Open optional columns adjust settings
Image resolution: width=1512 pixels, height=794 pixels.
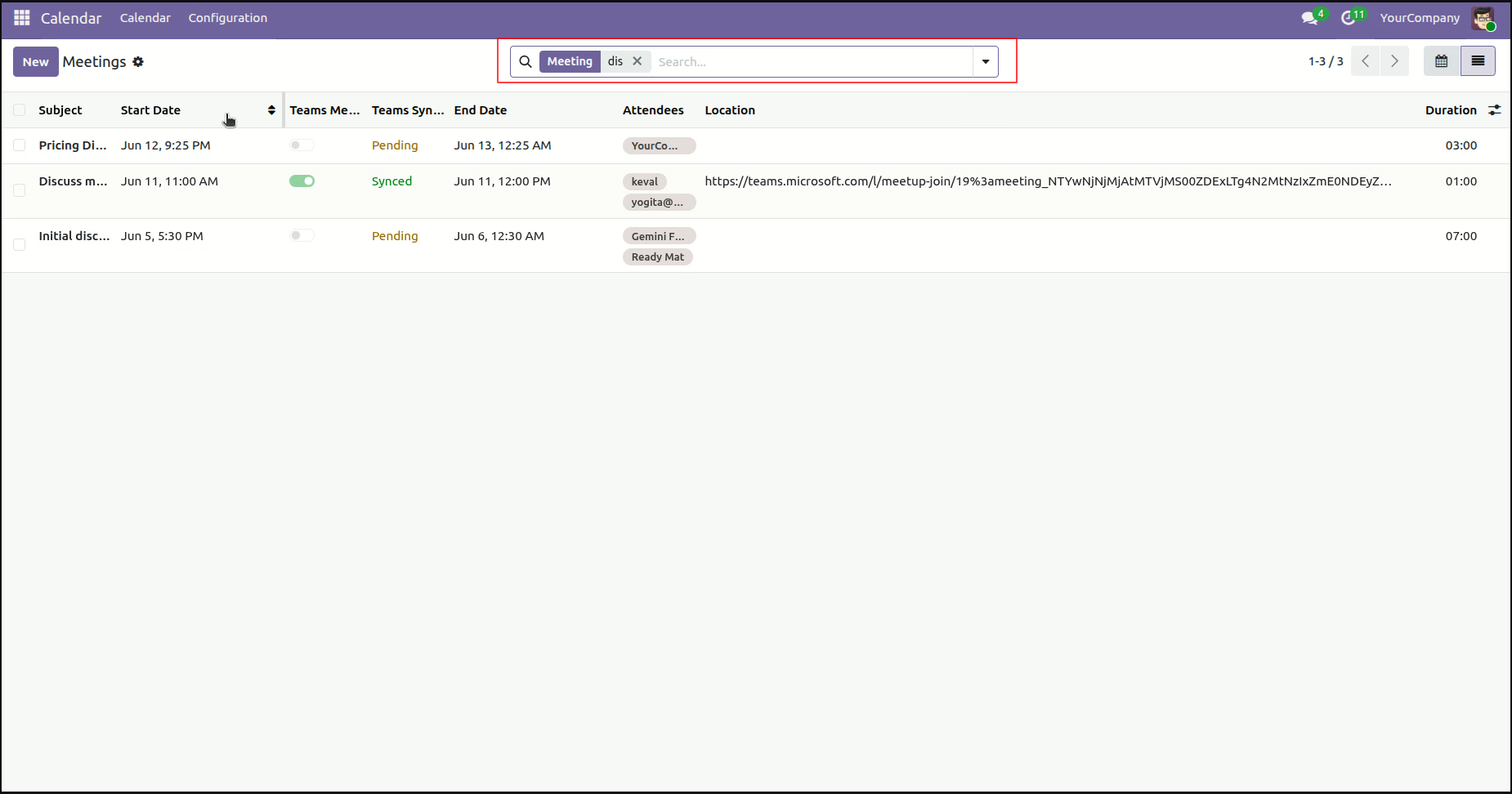(x=1495, y=110)
